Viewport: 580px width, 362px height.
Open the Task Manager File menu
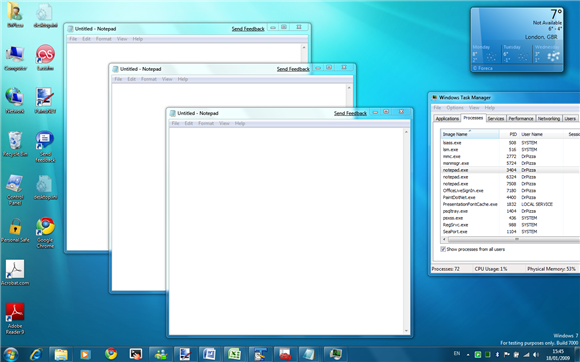pos(437,108)
